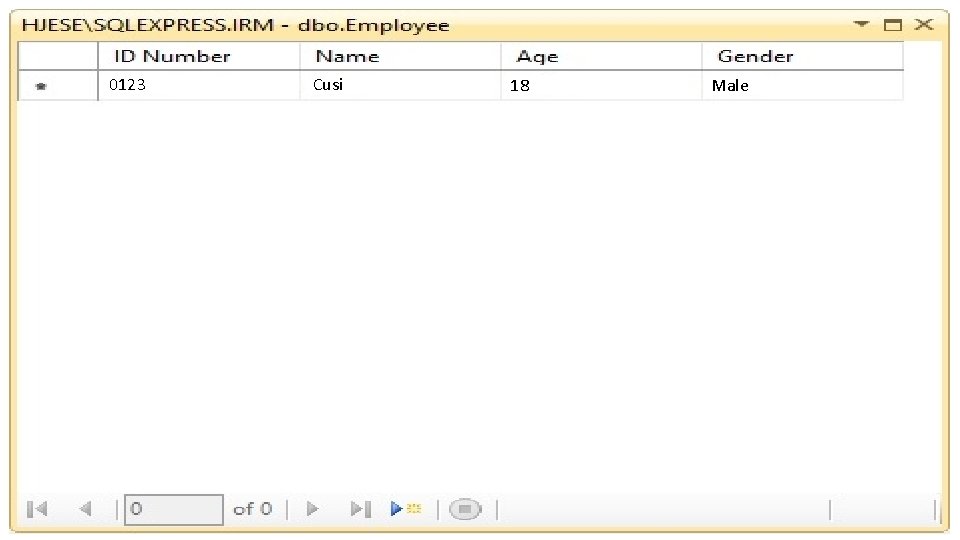Go to the next record
The height and width of the screenshot is (540, 960).
point(312,509)
